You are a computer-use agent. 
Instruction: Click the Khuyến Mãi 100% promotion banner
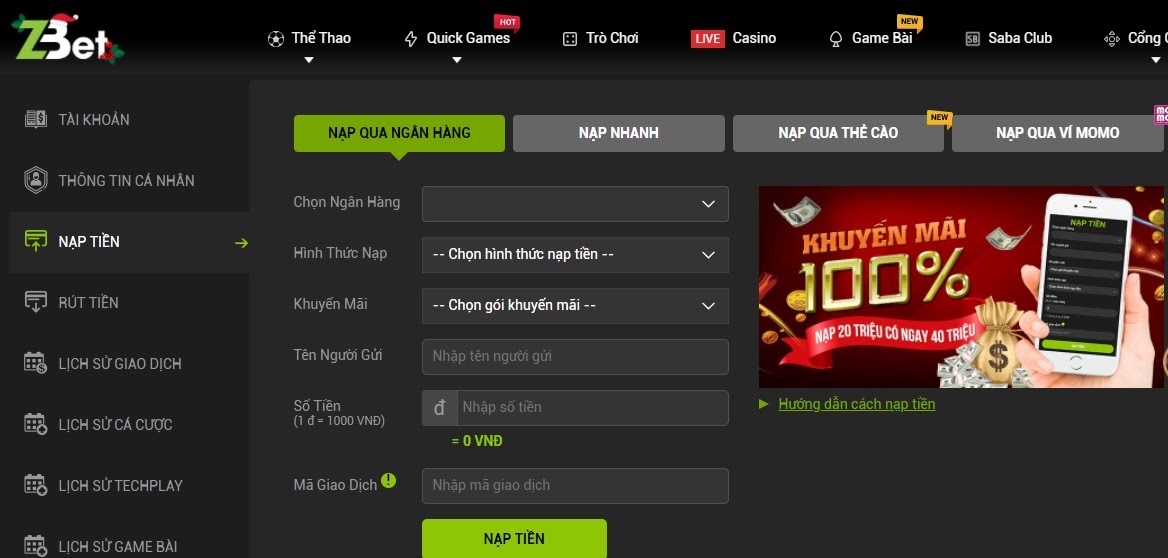pyautogui.click(x=961, y=287)
